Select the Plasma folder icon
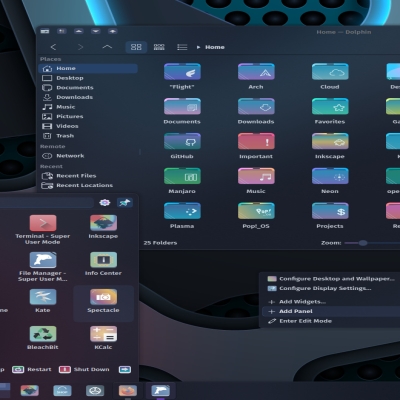400x400 pixels. point(182,211)
